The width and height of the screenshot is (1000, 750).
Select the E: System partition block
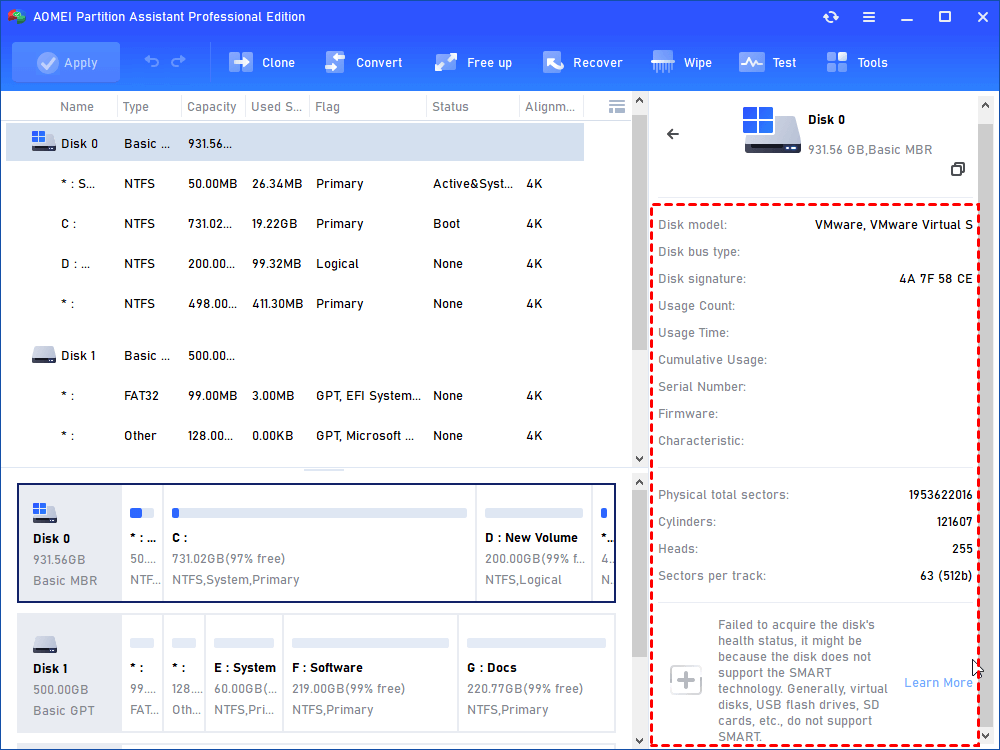tap(244, 673)
